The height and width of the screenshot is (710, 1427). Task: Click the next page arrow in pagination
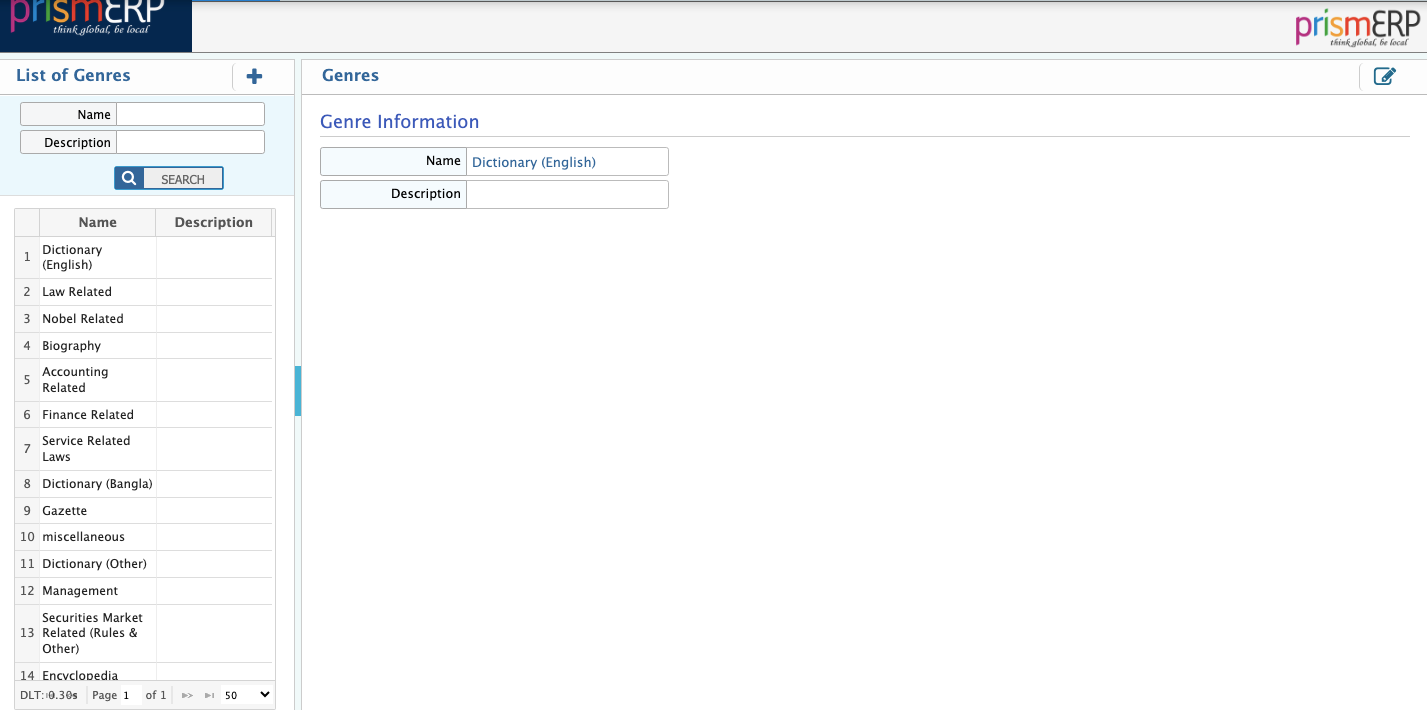(186, 694)
